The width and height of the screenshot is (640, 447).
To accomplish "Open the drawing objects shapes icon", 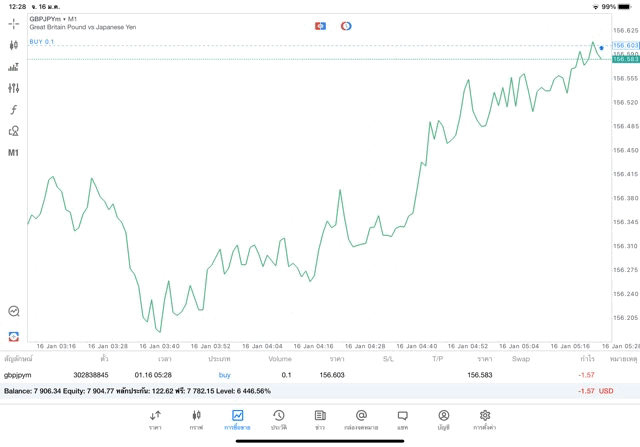I will 13,131.
